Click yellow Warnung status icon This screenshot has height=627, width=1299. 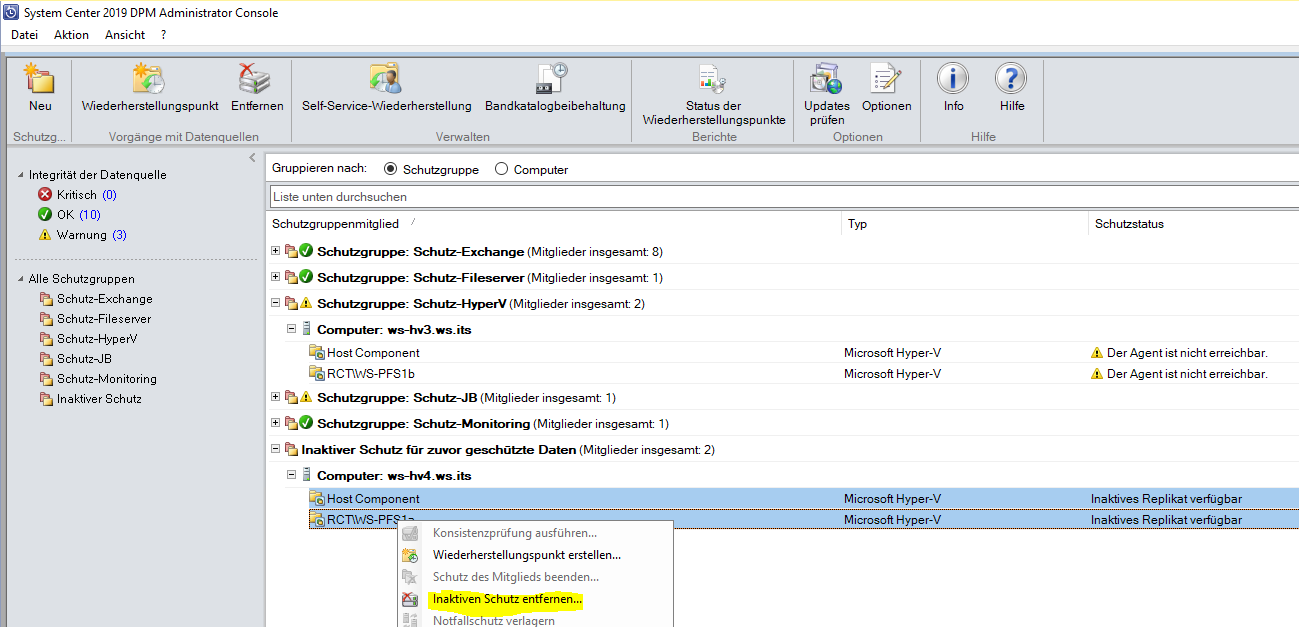click(x=45, y=235)
